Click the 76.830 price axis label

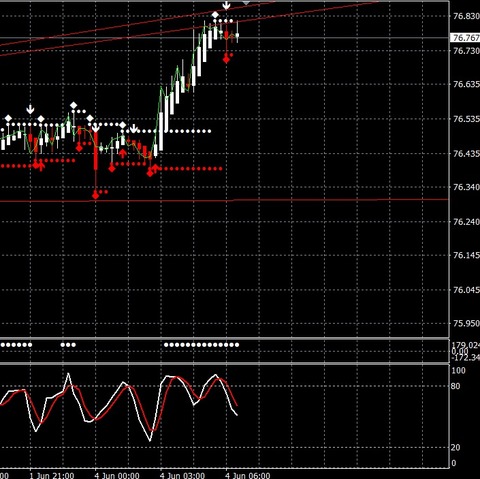466,16
